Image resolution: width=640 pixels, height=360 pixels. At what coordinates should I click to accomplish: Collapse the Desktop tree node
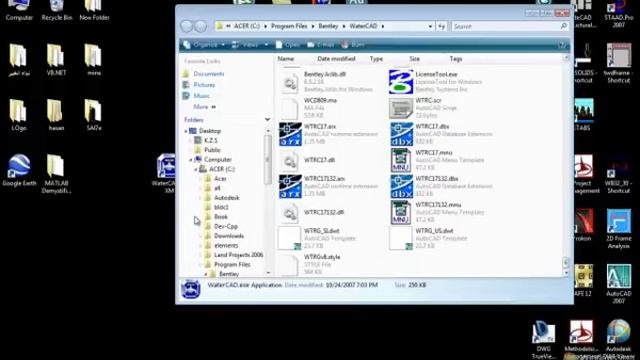[186, 131]
